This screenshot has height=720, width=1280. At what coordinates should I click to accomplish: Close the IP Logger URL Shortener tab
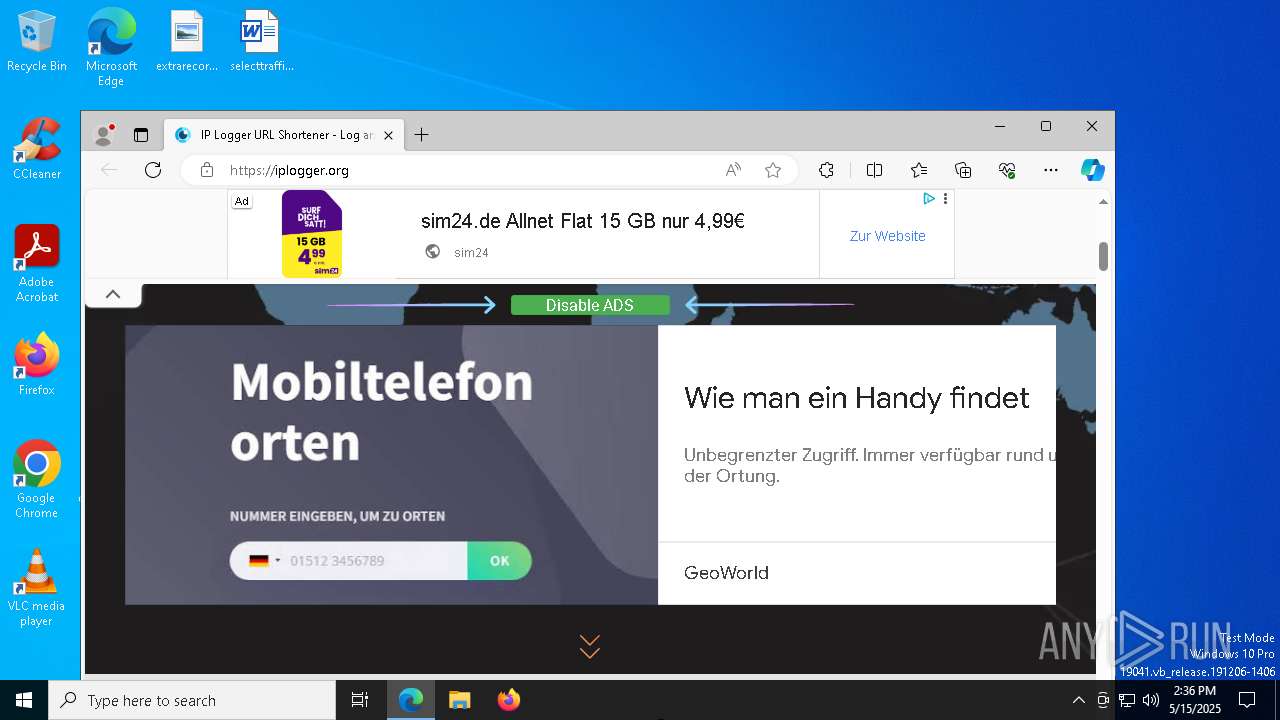(x=389, y=135)
